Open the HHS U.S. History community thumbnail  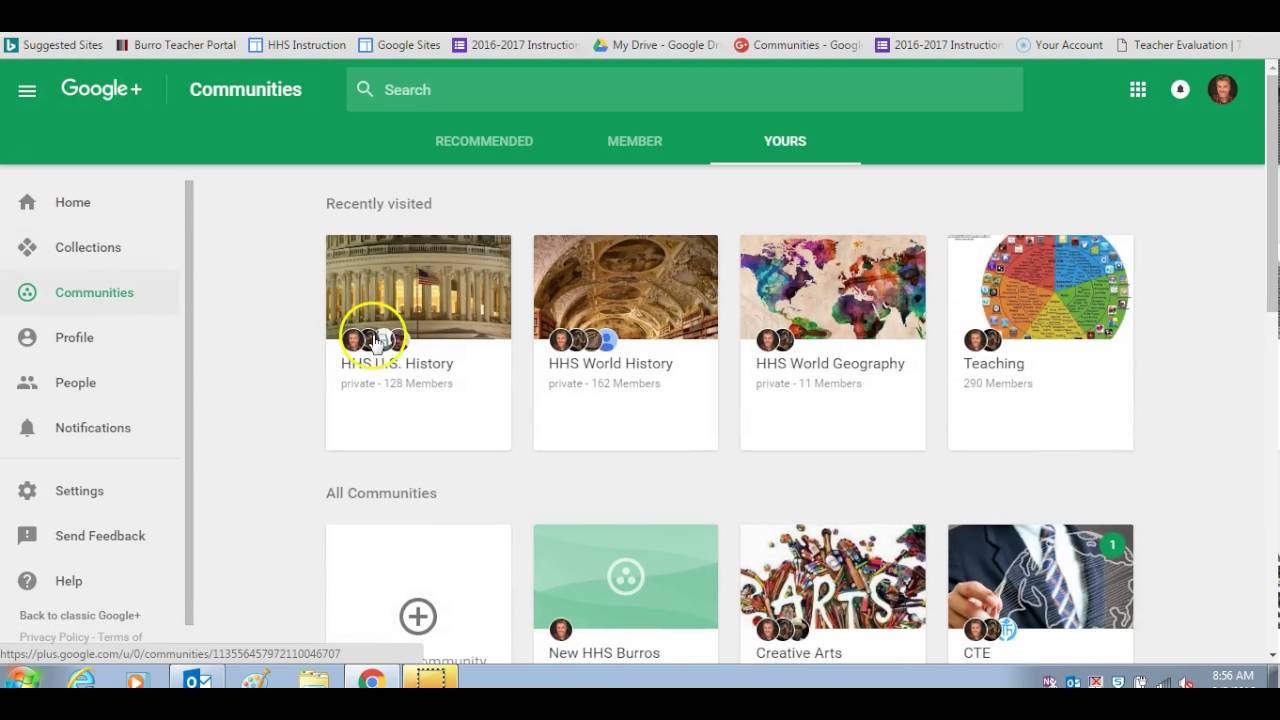pyautogui.click(x=418, y=287)
